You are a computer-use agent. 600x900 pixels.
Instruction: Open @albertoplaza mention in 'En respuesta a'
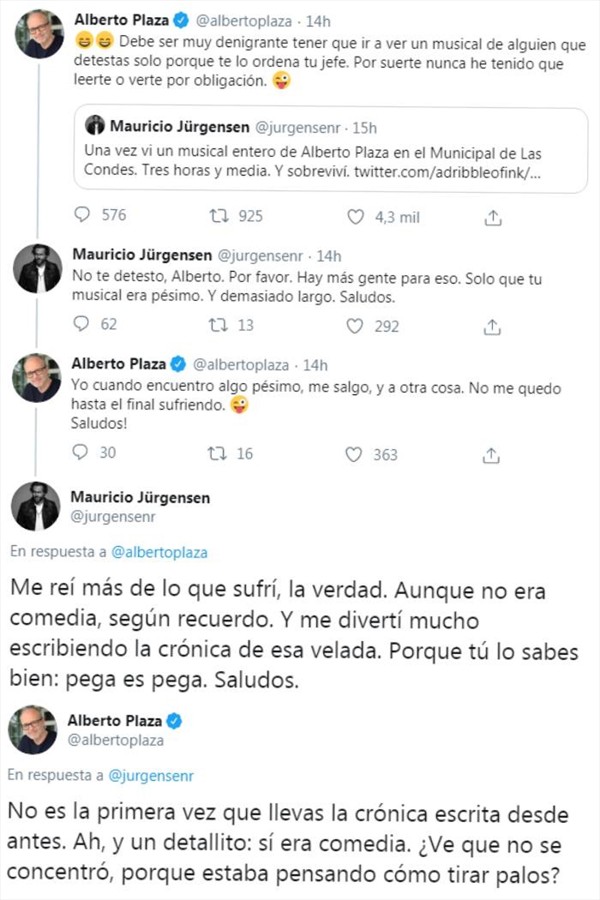160,551
